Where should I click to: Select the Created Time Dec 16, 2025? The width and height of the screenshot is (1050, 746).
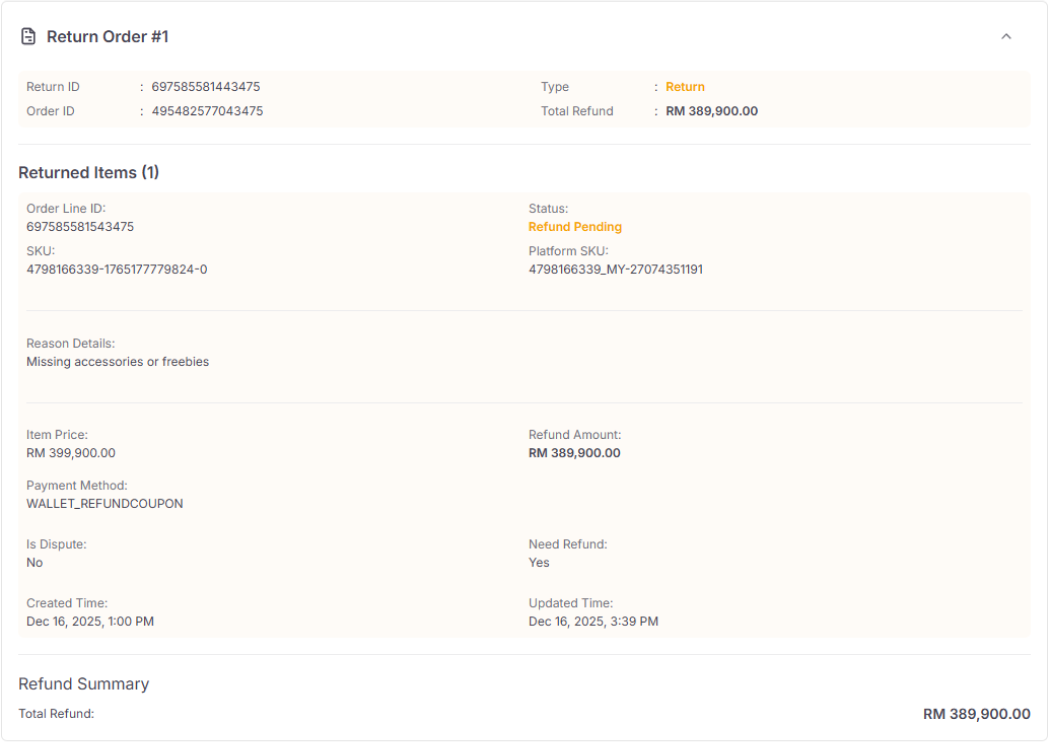[90, 621]
